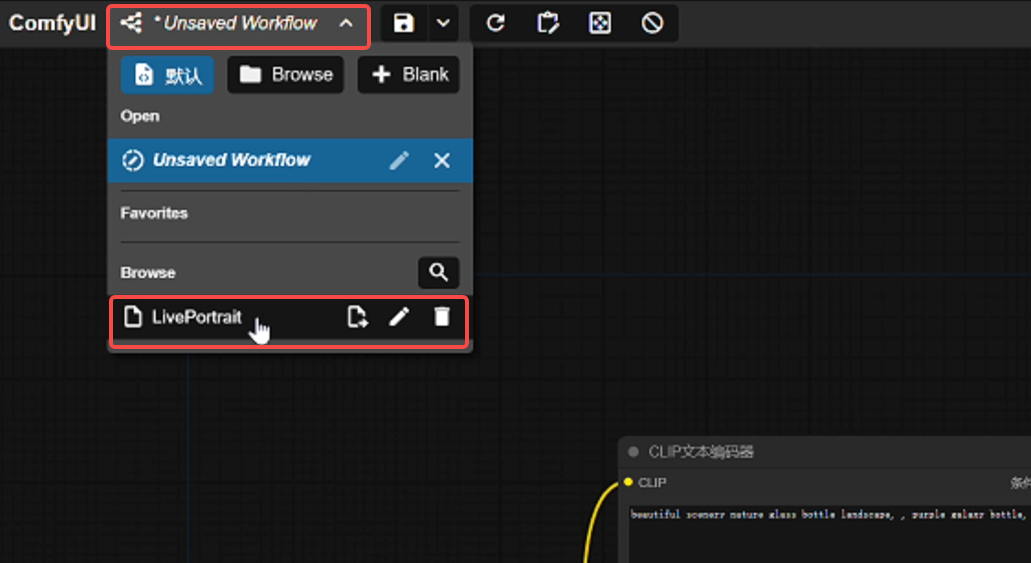This screenshot has width=1031, height=563.
Task: Open the save options dropdown arrow
Action: pyautogui.click(x=444, y=24)
